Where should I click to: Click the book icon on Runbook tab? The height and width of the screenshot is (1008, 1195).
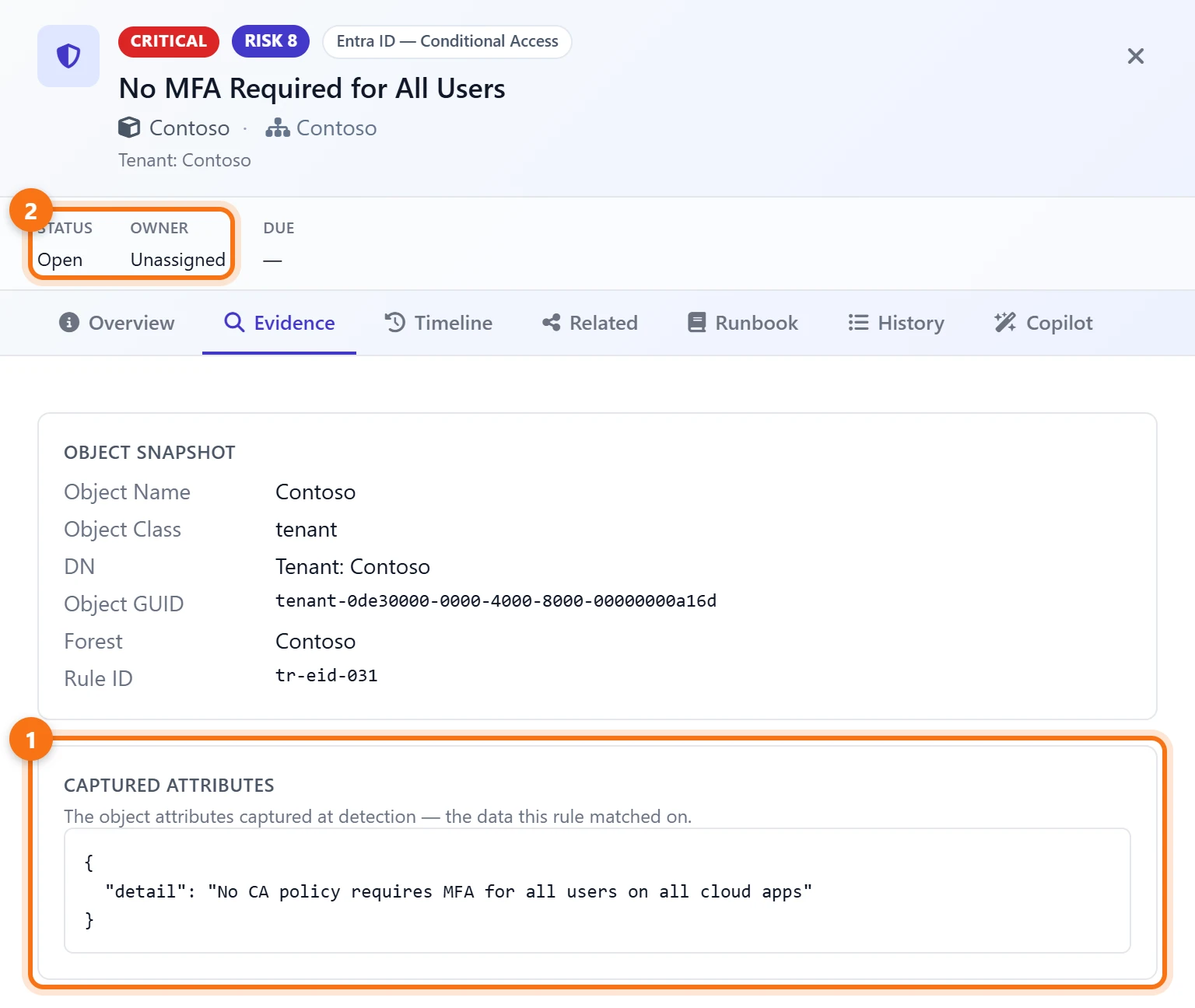pos(697,322)
